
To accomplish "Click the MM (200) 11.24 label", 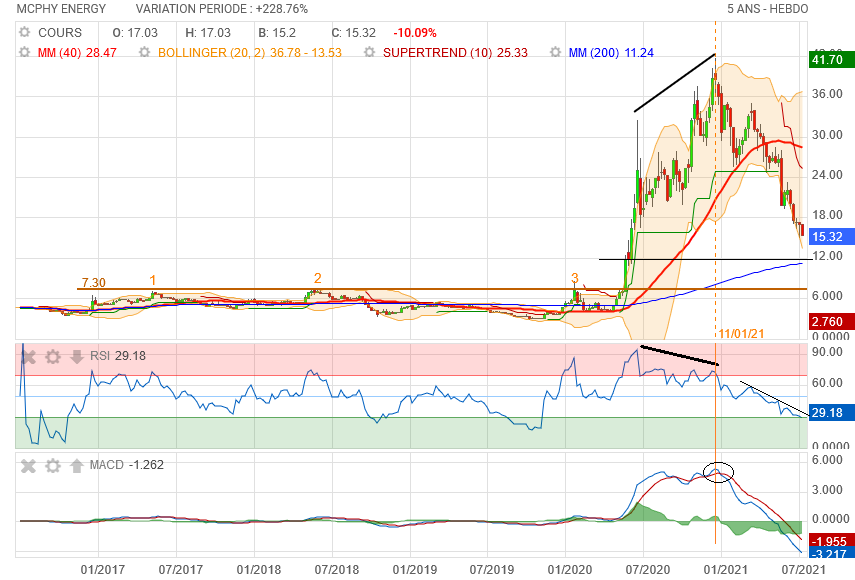I will (611, 53).
